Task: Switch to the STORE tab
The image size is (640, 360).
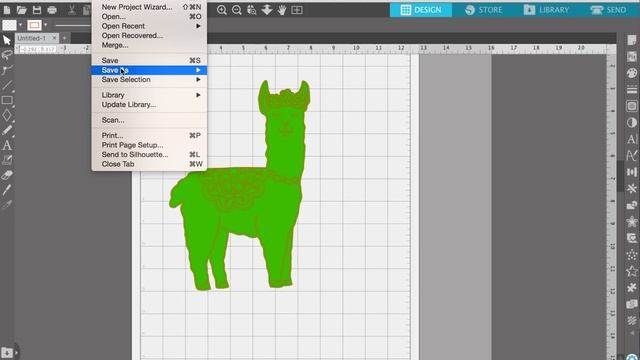Action: pos(484,10)
